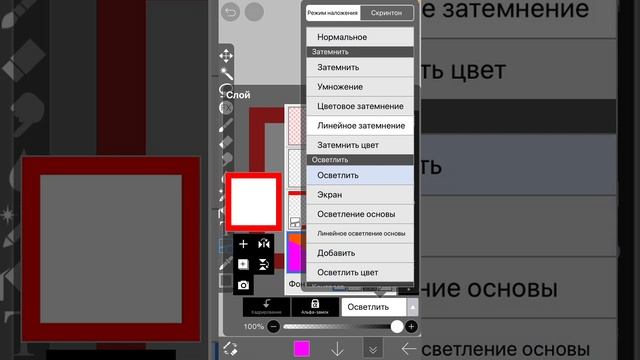640x360 pixels.
Task: Click the Clipping (Кадрирование) button
Action: click(267, 307)
